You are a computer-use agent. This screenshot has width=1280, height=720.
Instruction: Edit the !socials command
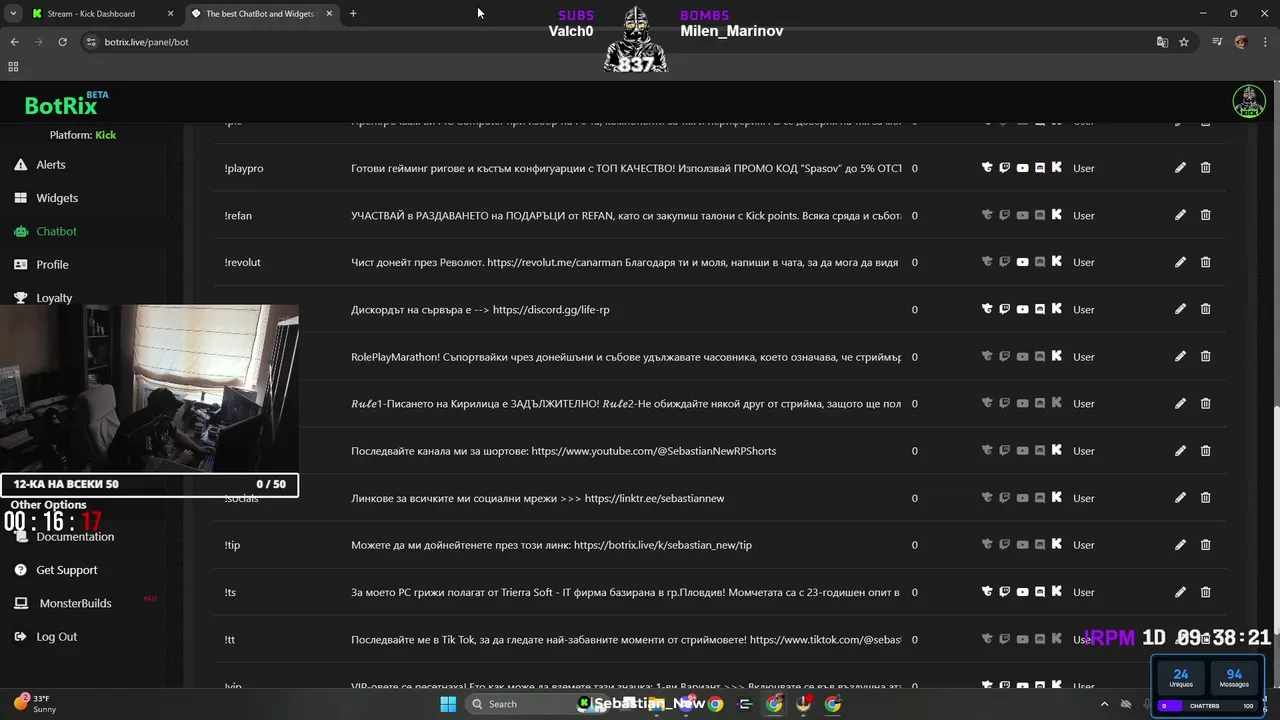tap(1180, 497)
